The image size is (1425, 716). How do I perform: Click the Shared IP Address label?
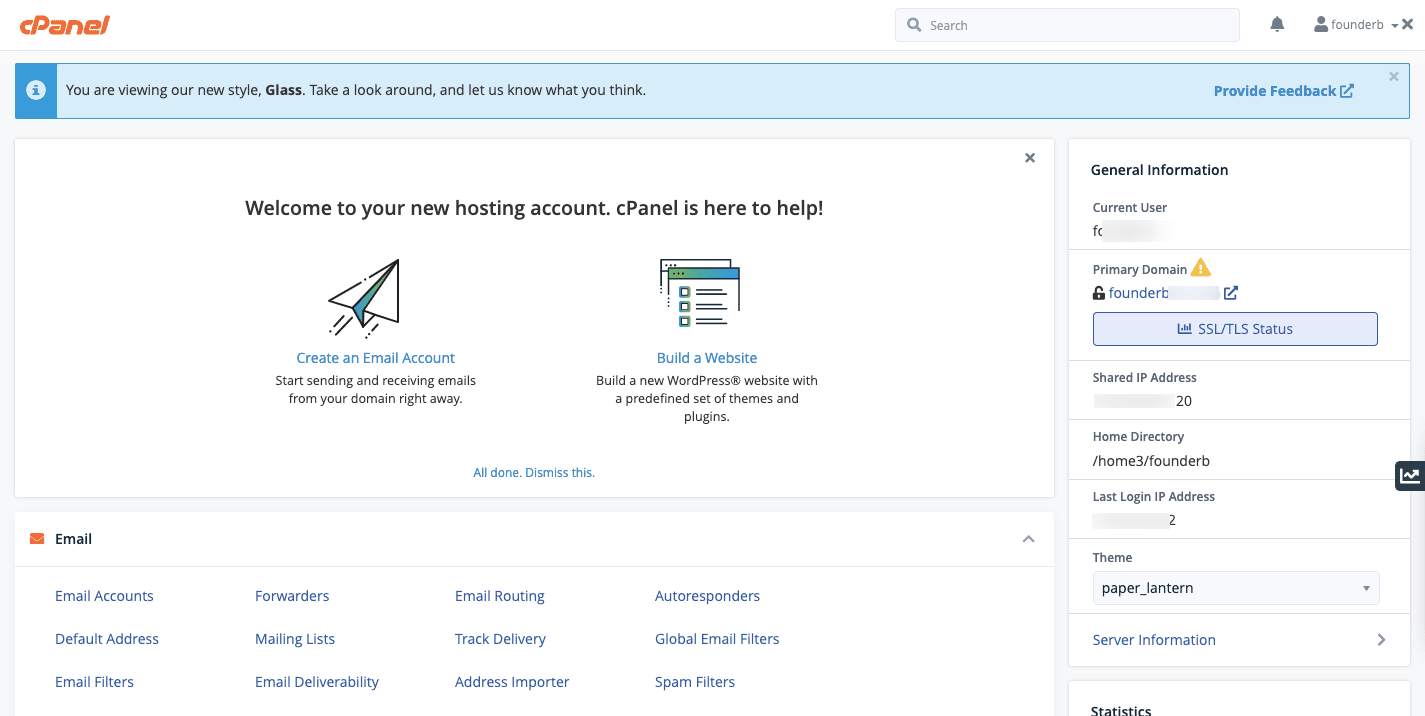pyautogui.click(x=1144, y=378)
